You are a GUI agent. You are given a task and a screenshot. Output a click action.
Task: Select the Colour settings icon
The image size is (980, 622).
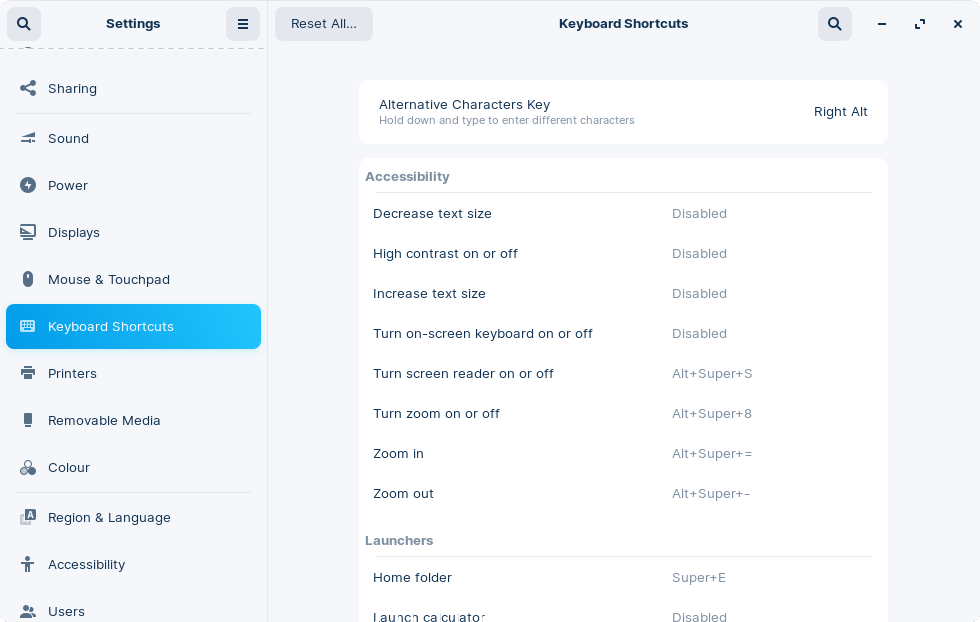[27, 467]
